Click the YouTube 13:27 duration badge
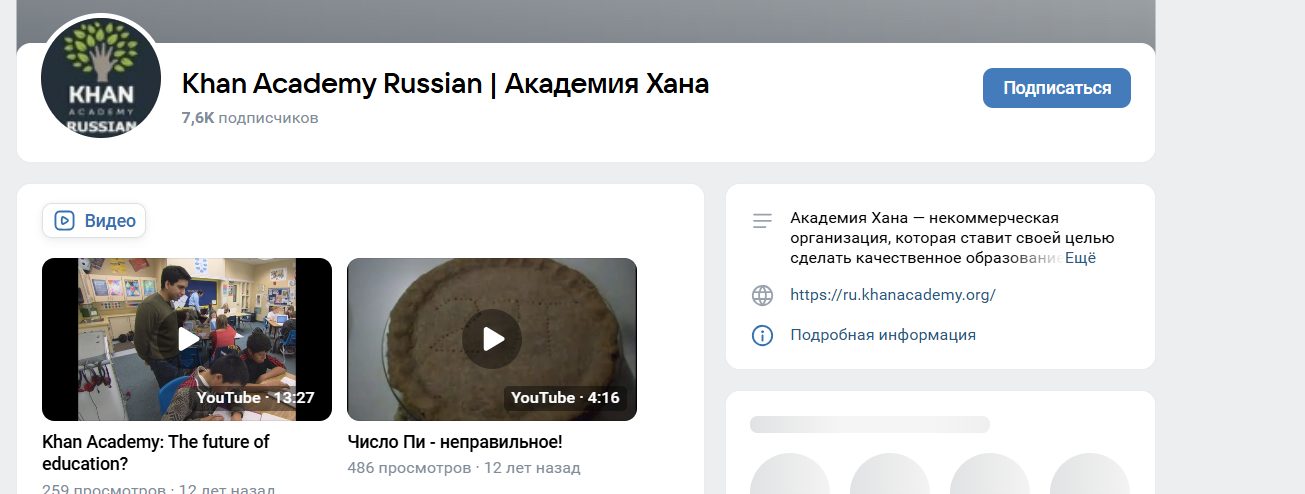The height and width of the screenshot is (494, 1305). (256, 398)
